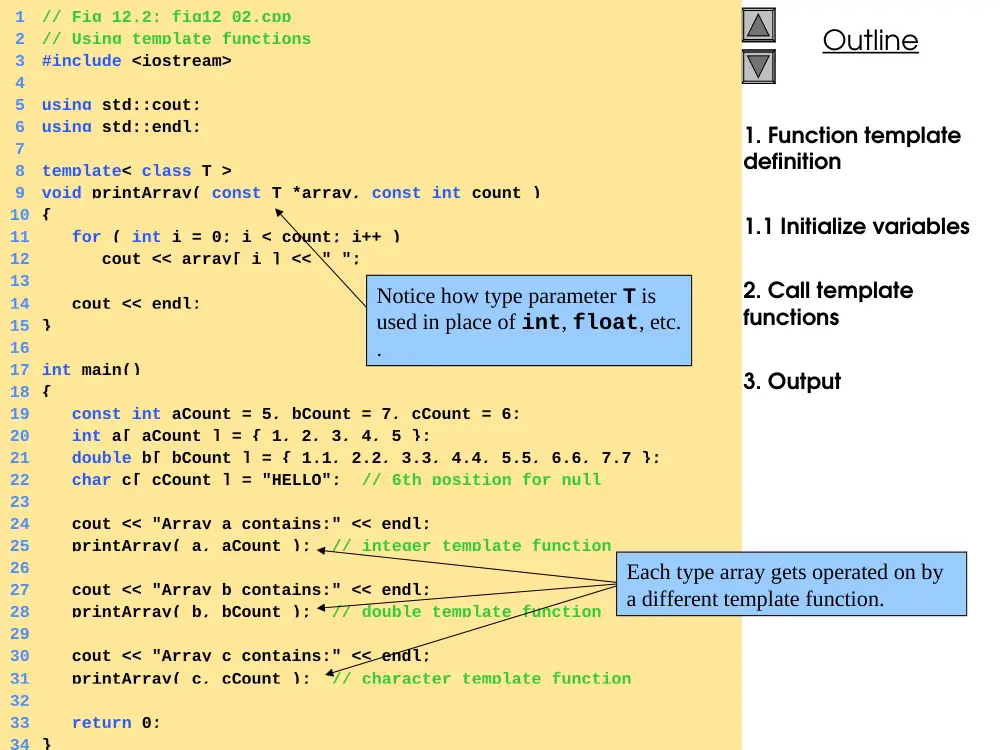Click the "#include <iostream>" line

136,61
